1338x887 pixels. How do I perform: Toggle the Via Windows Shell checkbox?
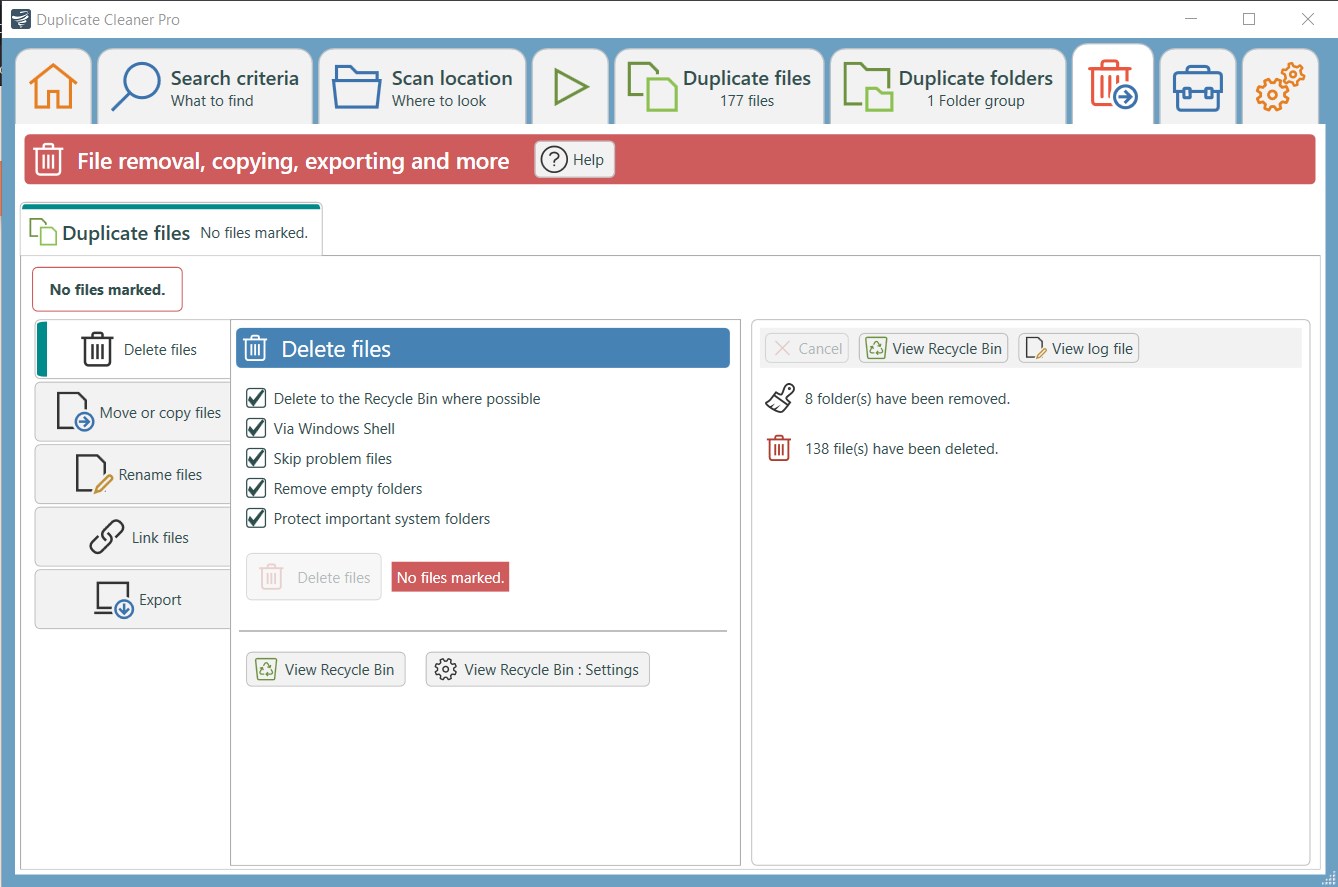(x=256, y=428)
